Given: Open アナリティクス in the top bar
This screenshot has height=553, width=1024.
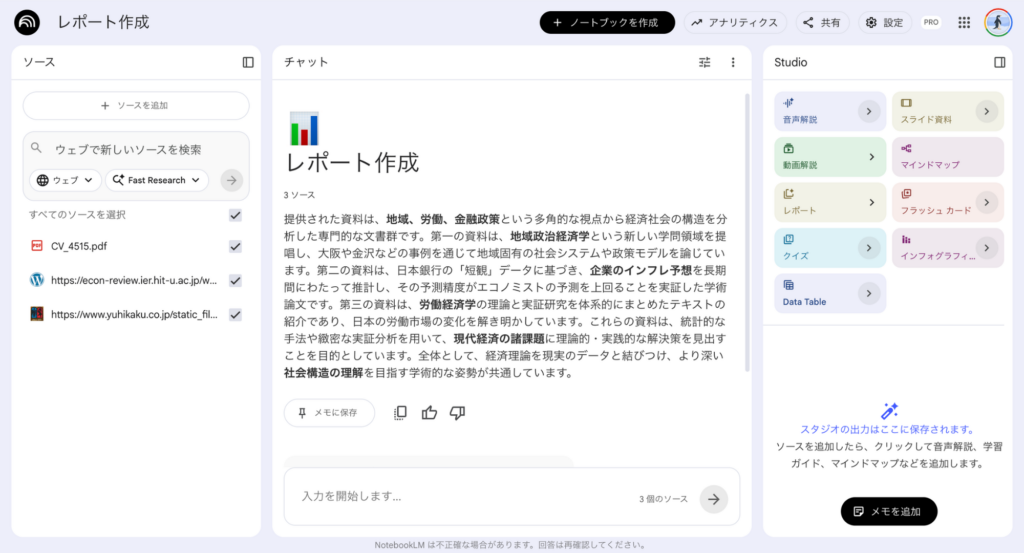Looking at the screenshot, I should [x=735, y=22].
